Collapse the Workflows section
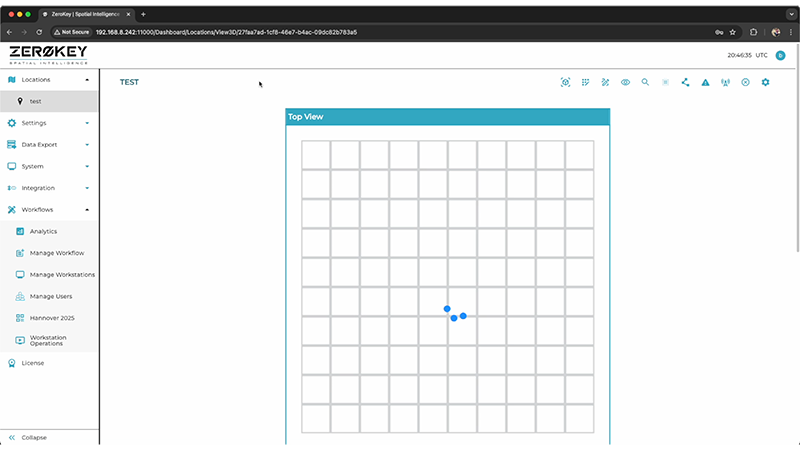This screenshot has width=800, height=450. (x=48, y=210)
